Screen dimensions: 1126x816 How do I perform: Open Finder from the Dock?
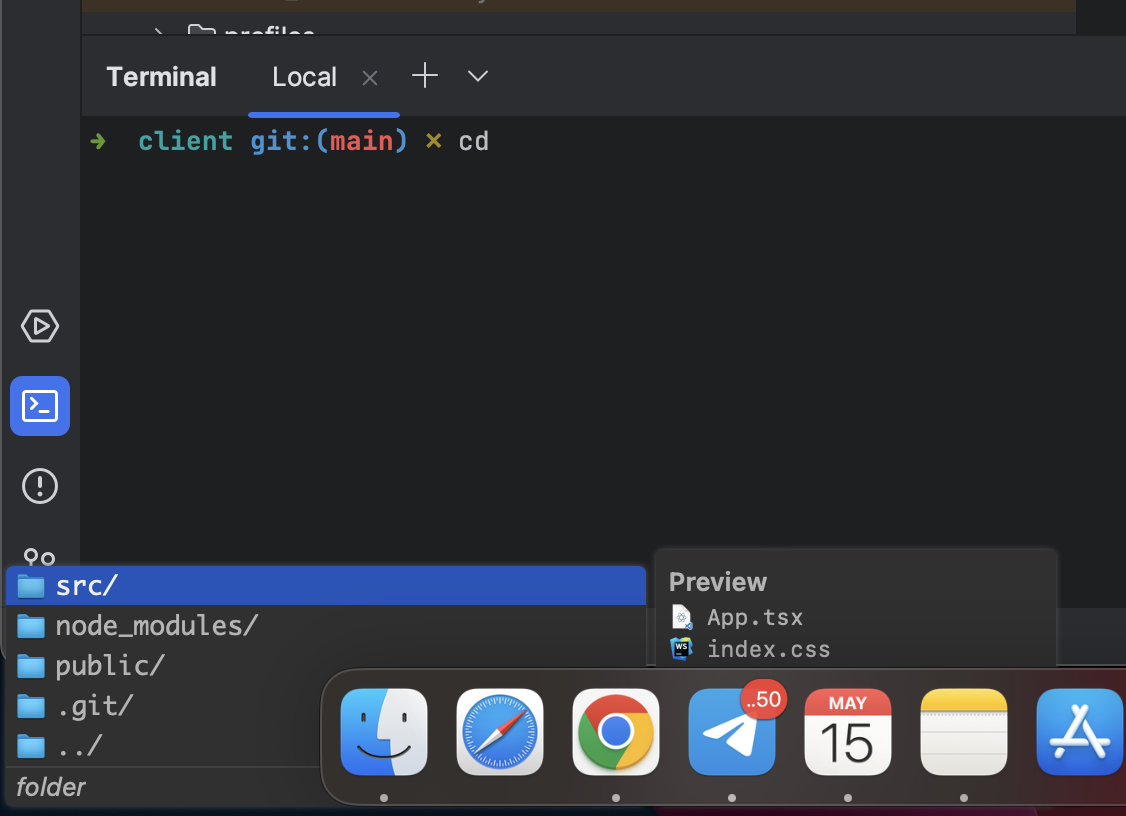click(x=384, y=732)
